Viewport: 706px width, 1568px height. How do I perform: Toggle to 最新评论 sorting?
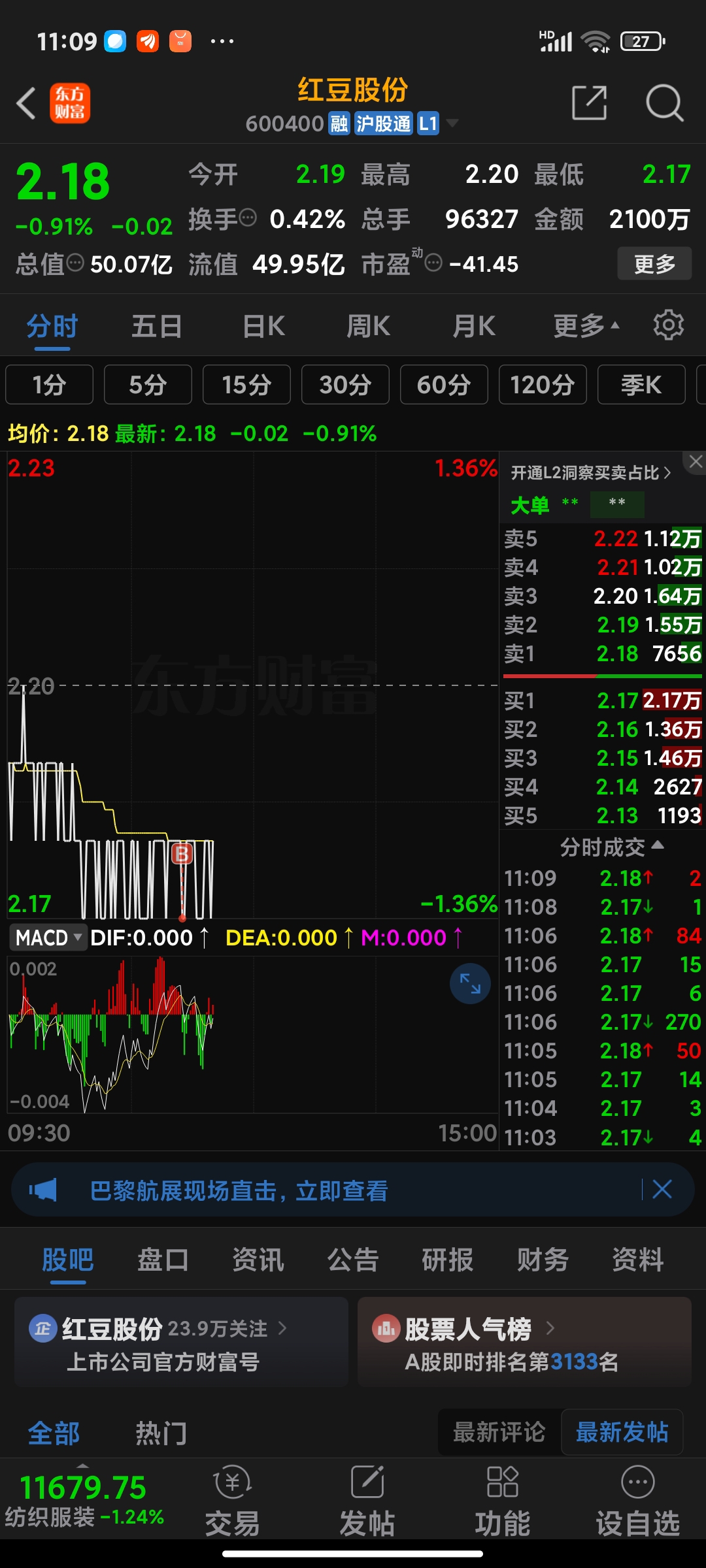click(499, 1432)
